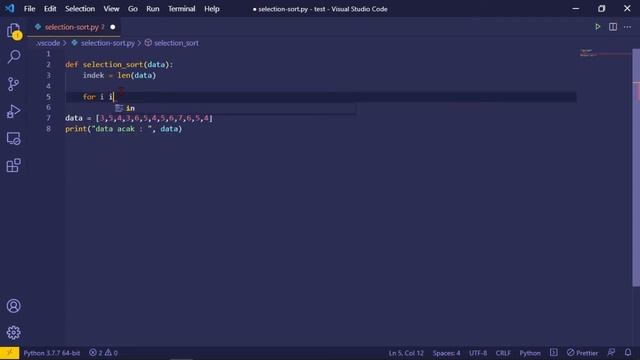Click the print 'data acak' line

tap(123, 129)
